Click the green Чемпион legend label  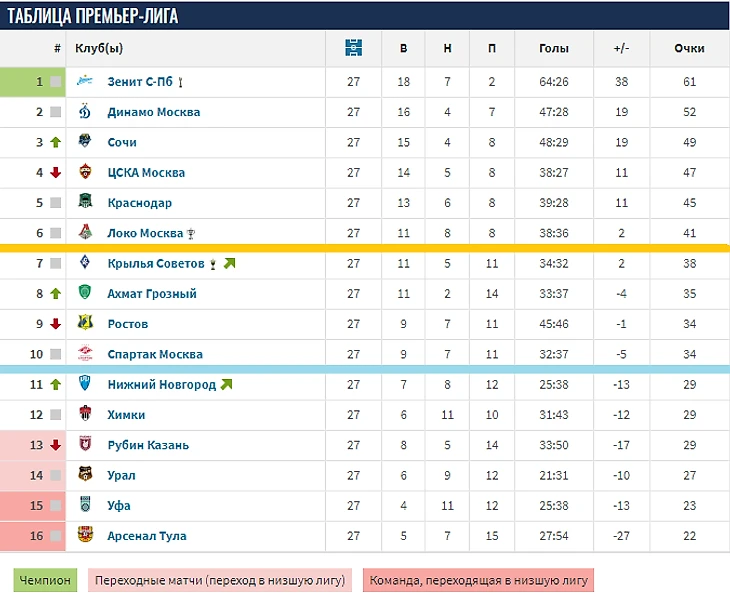(x=44, y=580)
